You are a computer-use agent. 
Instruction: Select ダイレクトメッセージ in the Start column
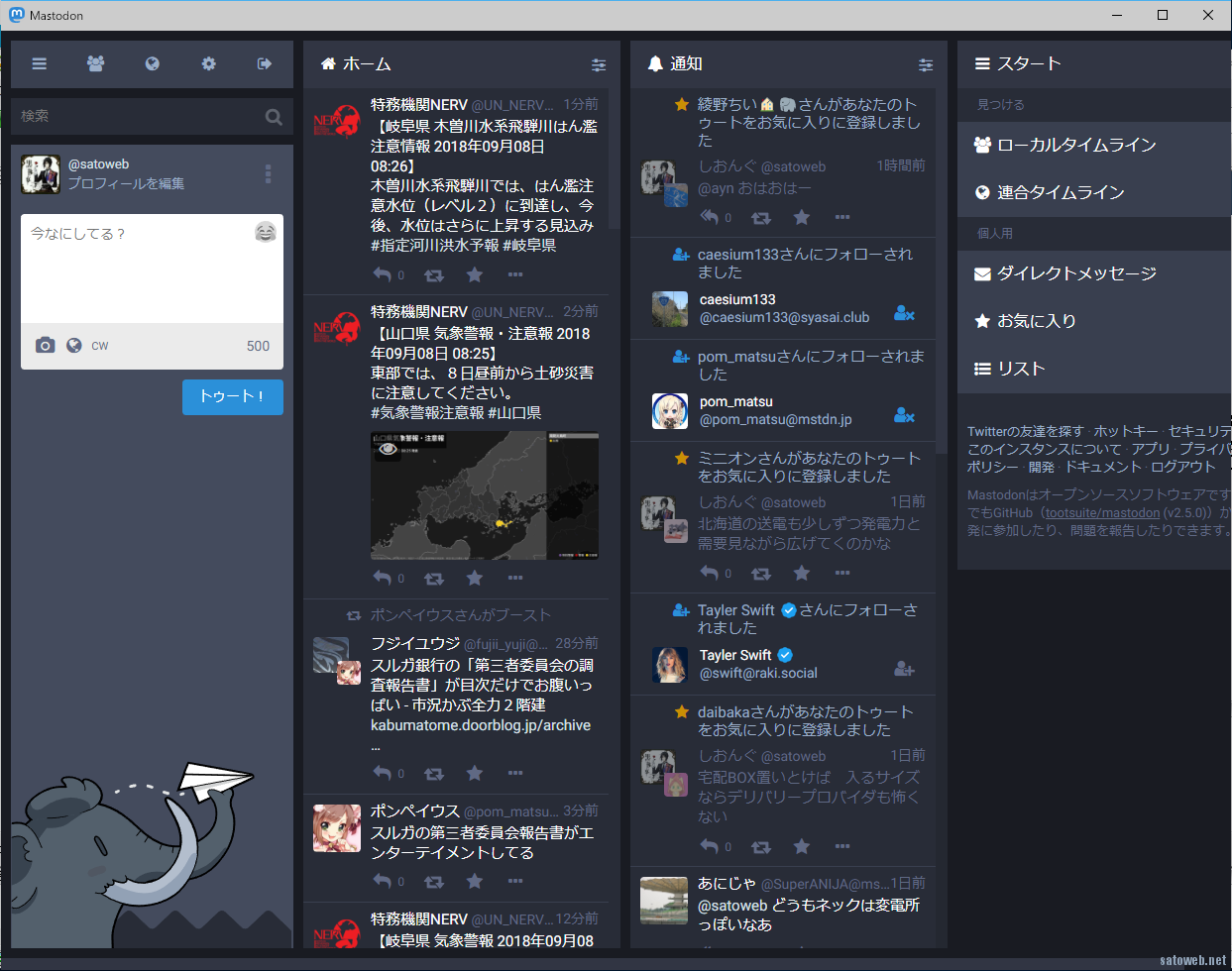1075,273
